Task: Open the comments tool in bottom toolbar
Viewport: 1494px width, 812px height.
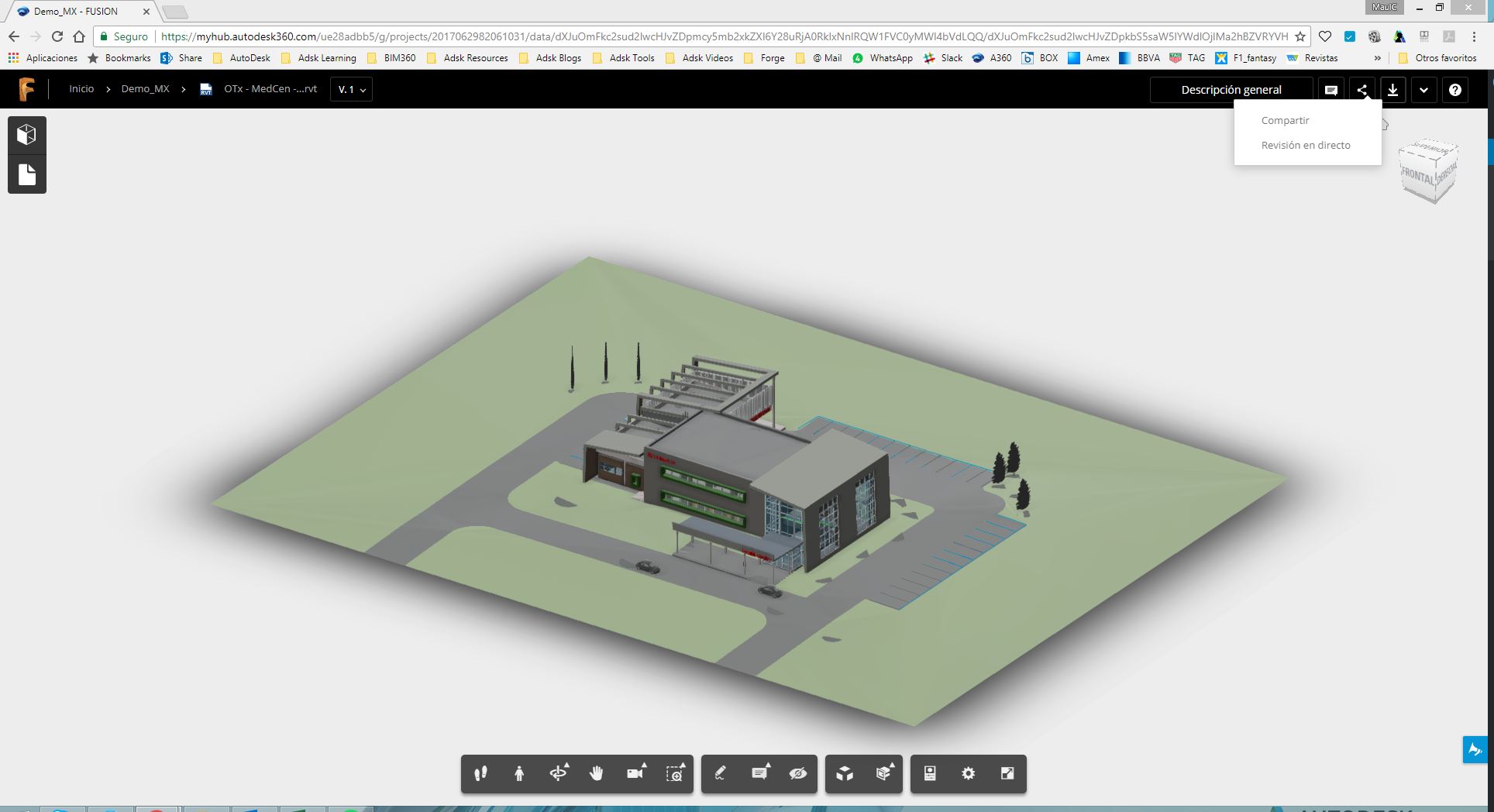Action: [x=759, y=774]
